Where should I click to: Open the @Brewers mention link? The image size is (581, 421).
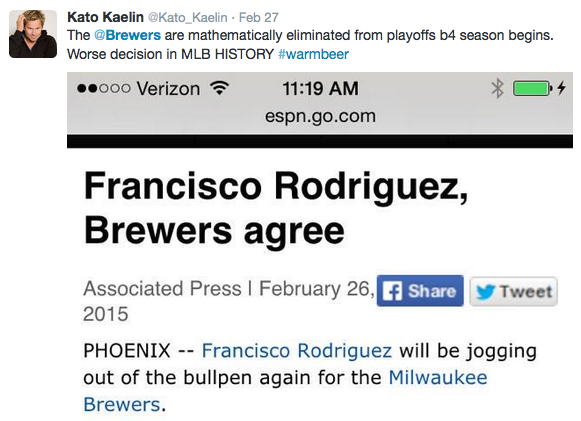coord(127,35)
